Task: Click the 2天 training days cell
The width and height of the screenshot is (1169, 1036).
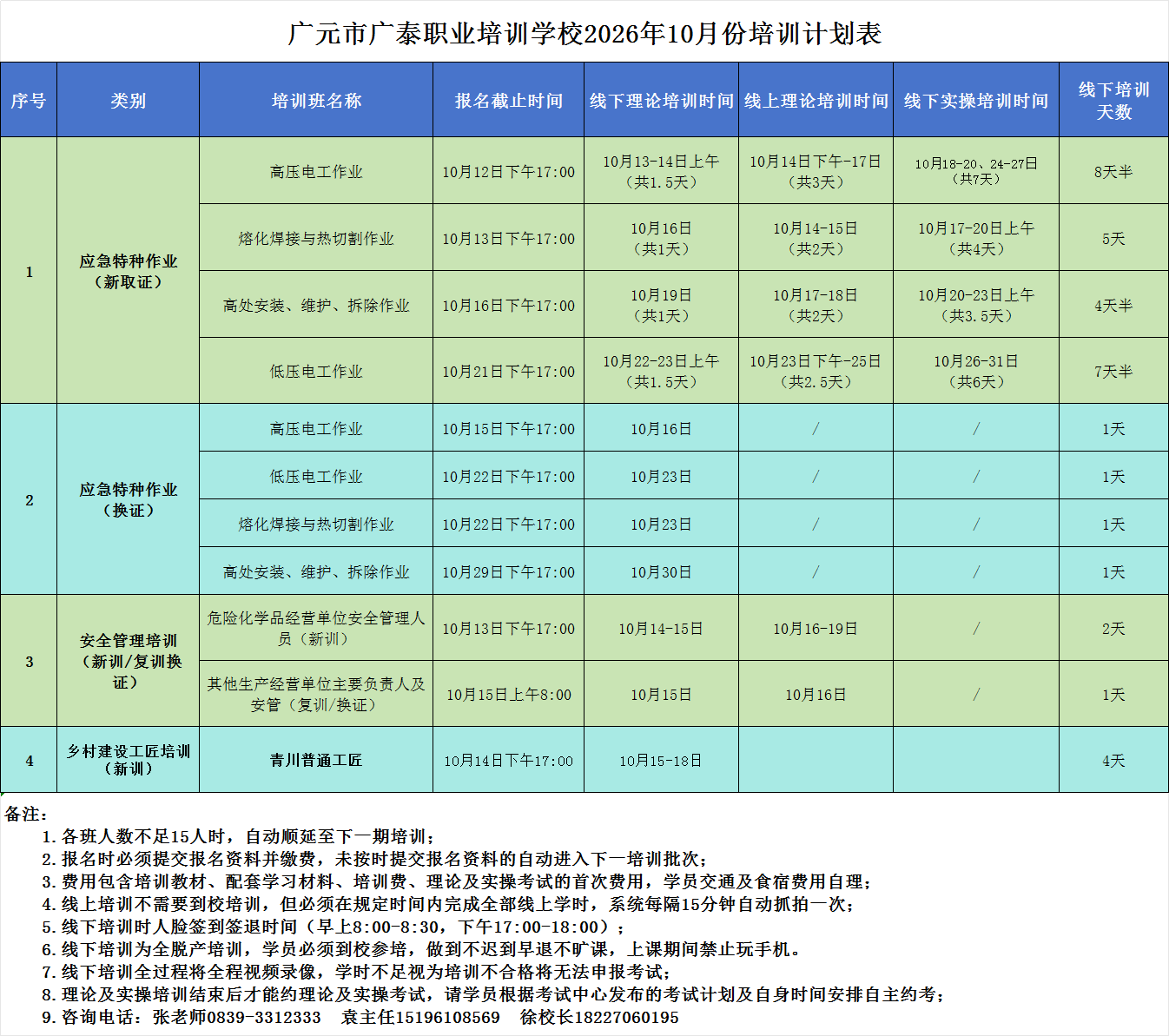Action: click(1113, 628)
